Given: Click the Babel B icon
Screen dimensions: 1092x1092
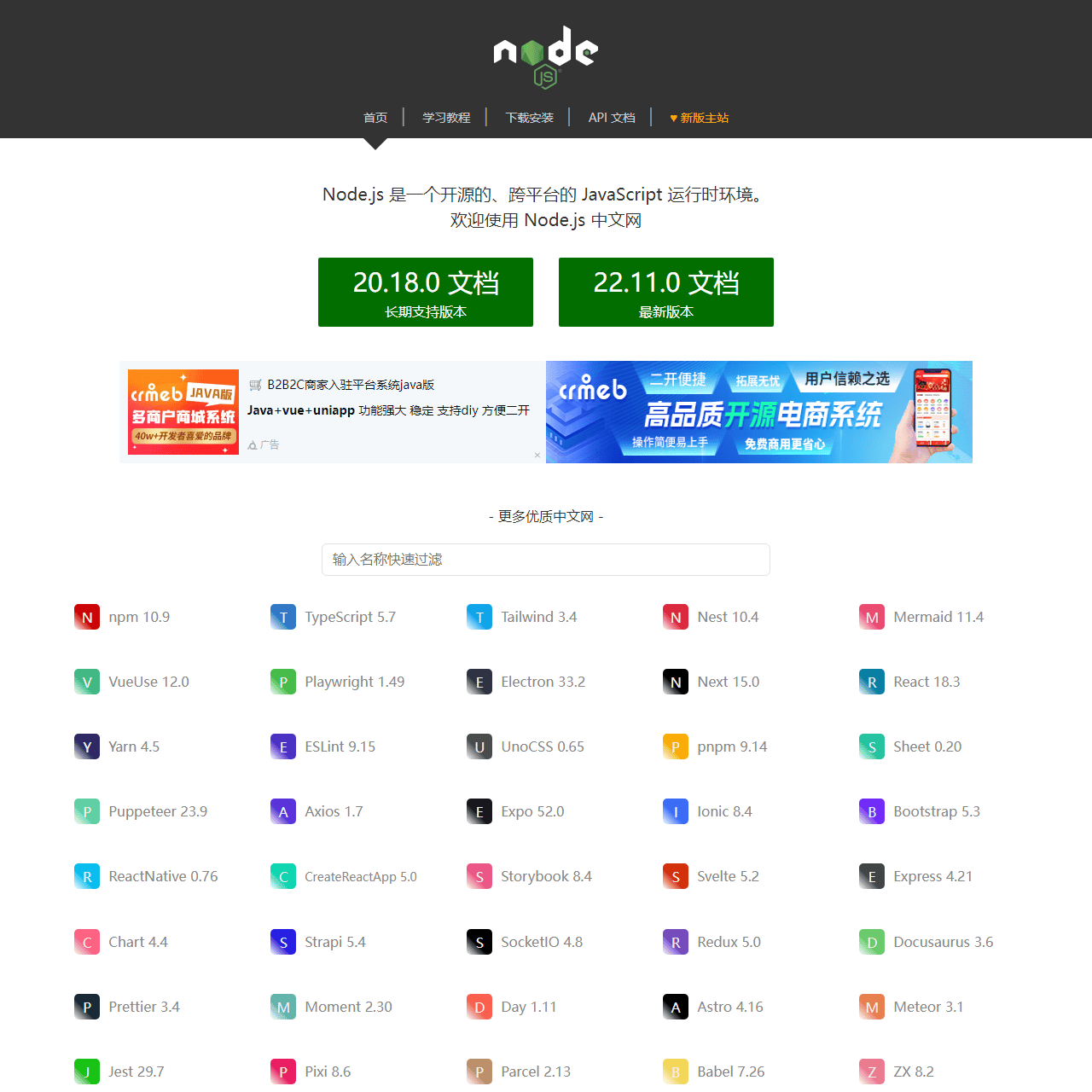Looking at the screenshot, I should (x=676, y=1072).
